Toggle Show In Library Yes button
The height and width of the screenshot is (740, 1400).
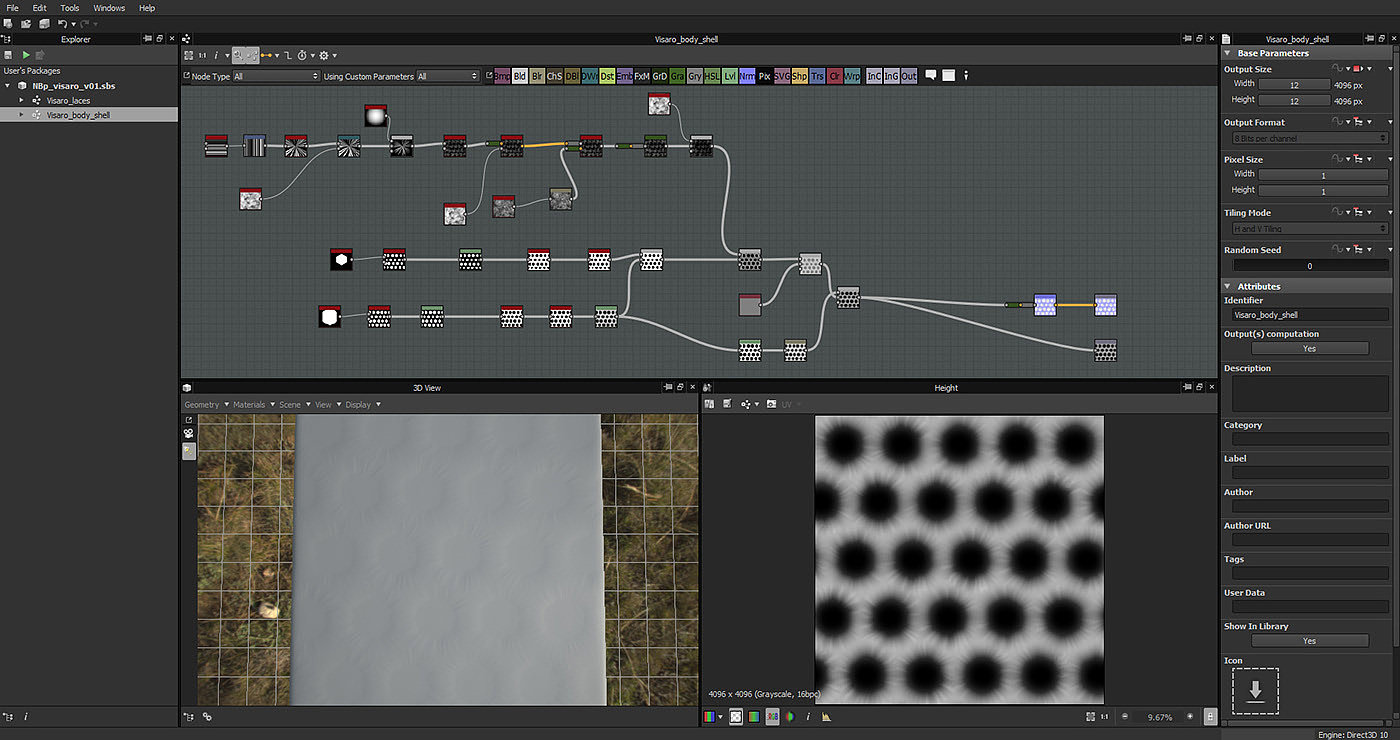1309,641
